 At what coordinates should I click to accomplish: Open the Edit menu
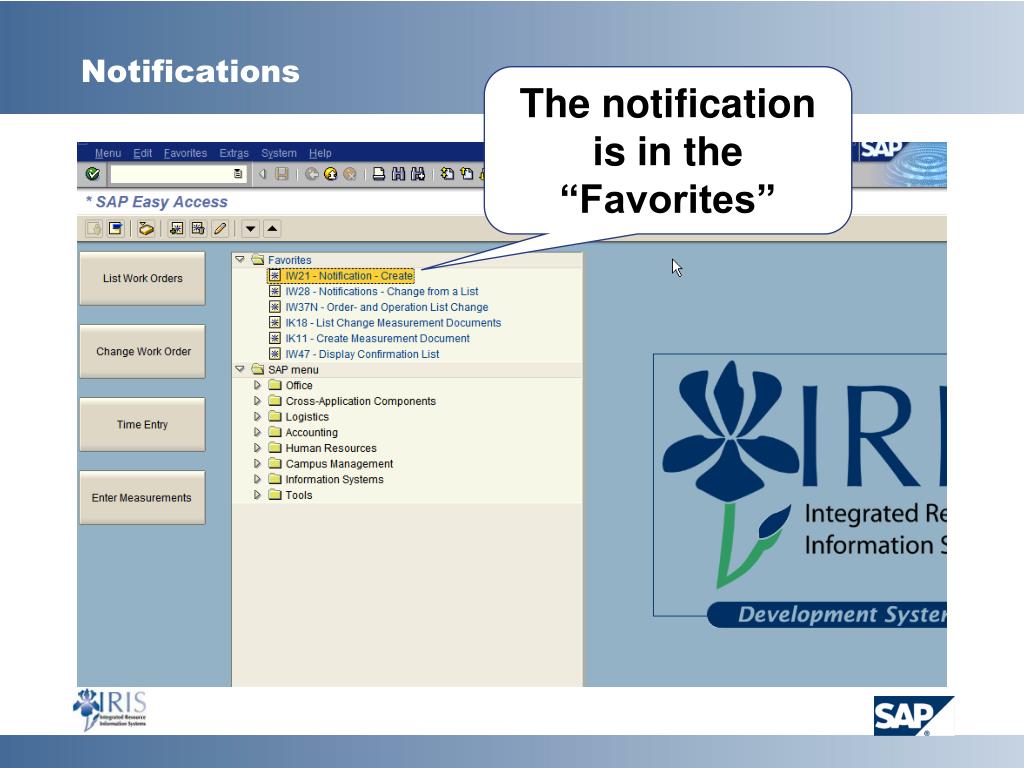142,153
